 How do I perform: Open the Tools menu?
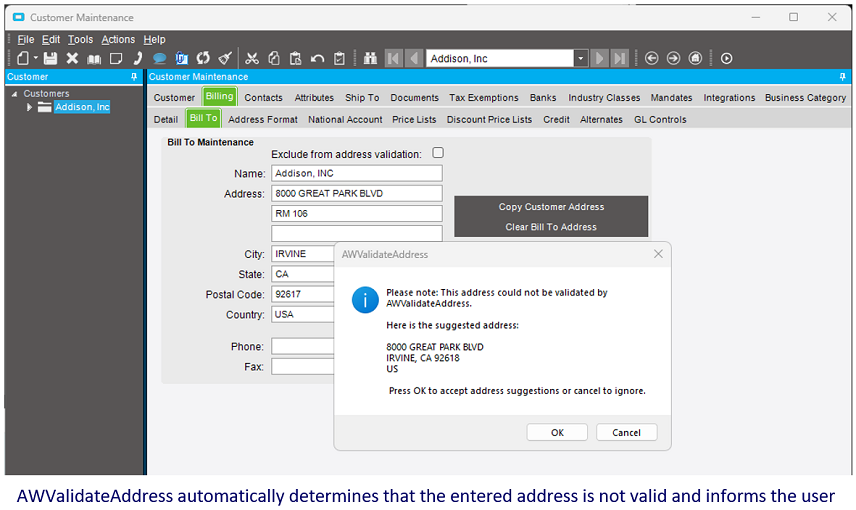80,39
